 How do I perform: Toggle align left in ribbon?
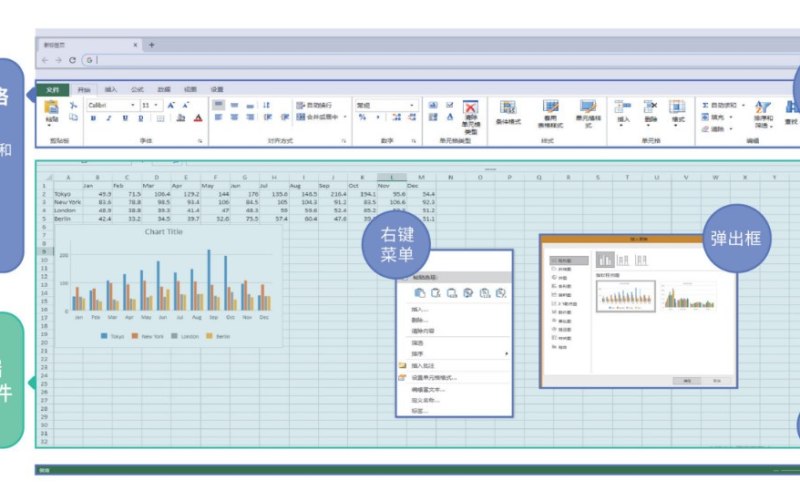pos(218,117)
